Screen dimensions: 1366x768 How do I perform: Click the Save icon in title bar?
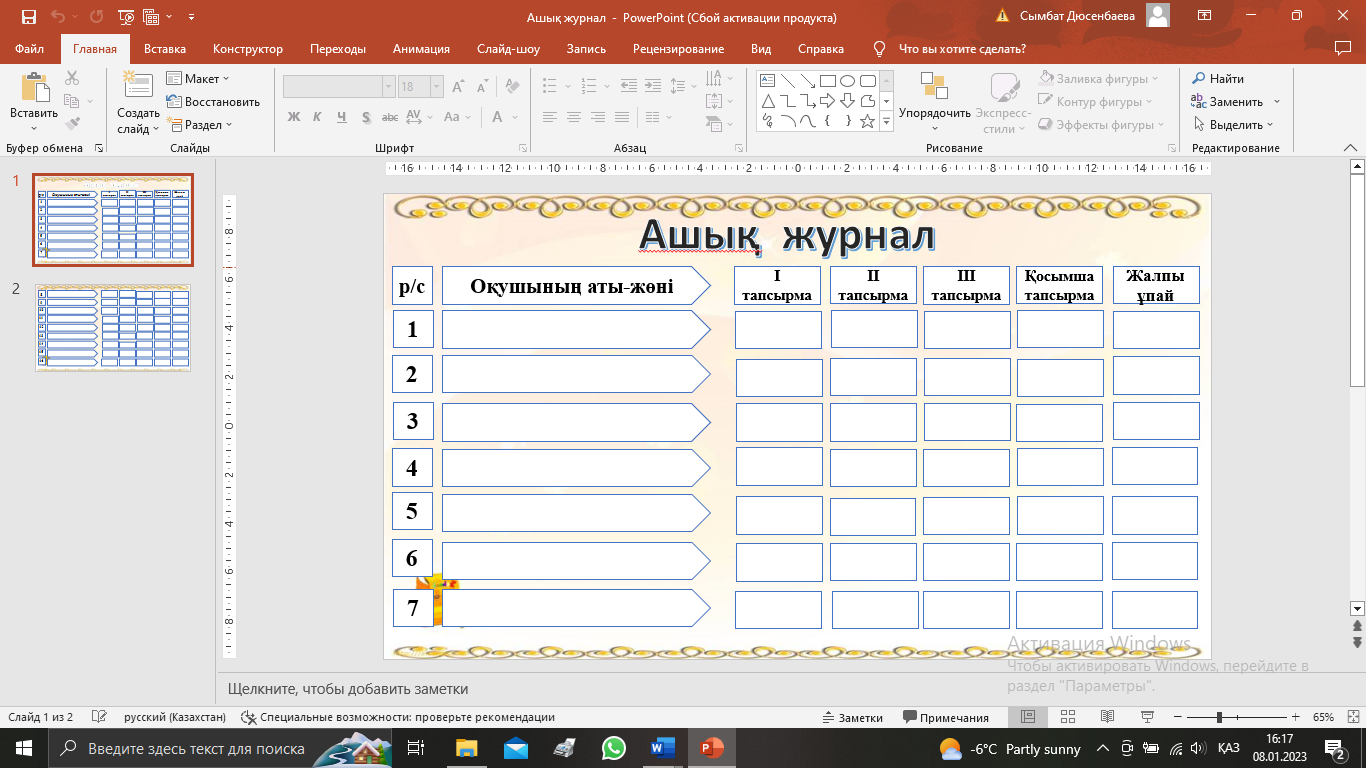(x=28, y=17)
